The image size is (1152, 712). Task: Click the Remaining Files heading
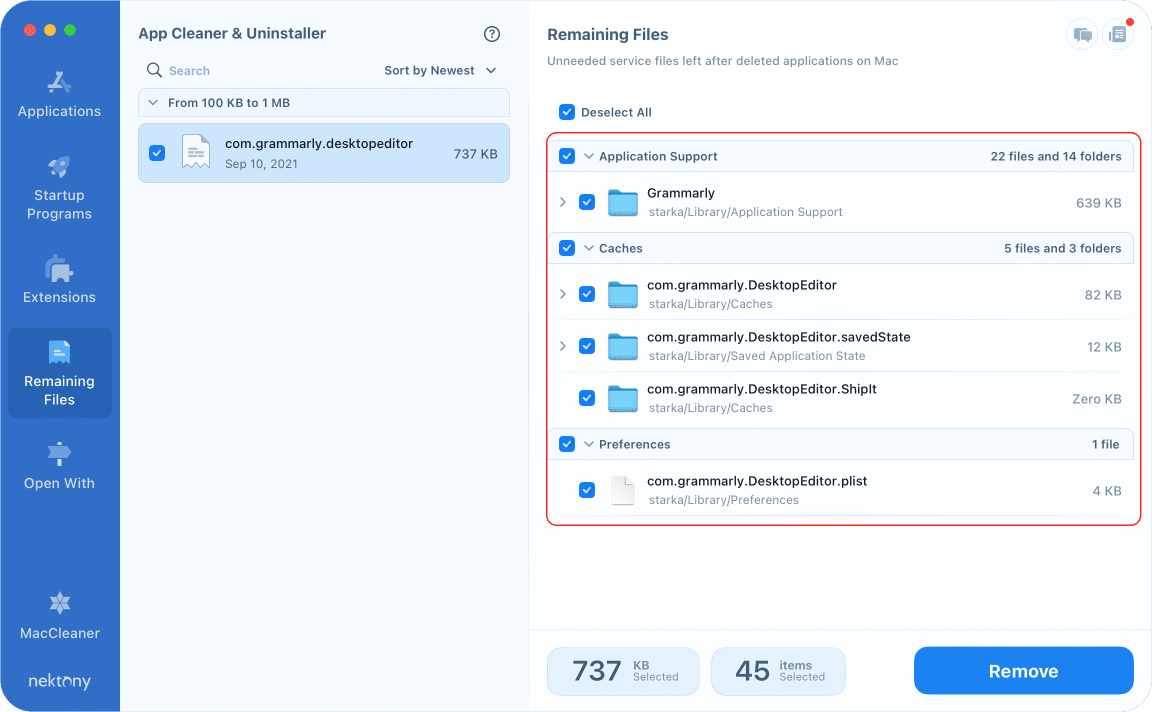tap(608, 35)
